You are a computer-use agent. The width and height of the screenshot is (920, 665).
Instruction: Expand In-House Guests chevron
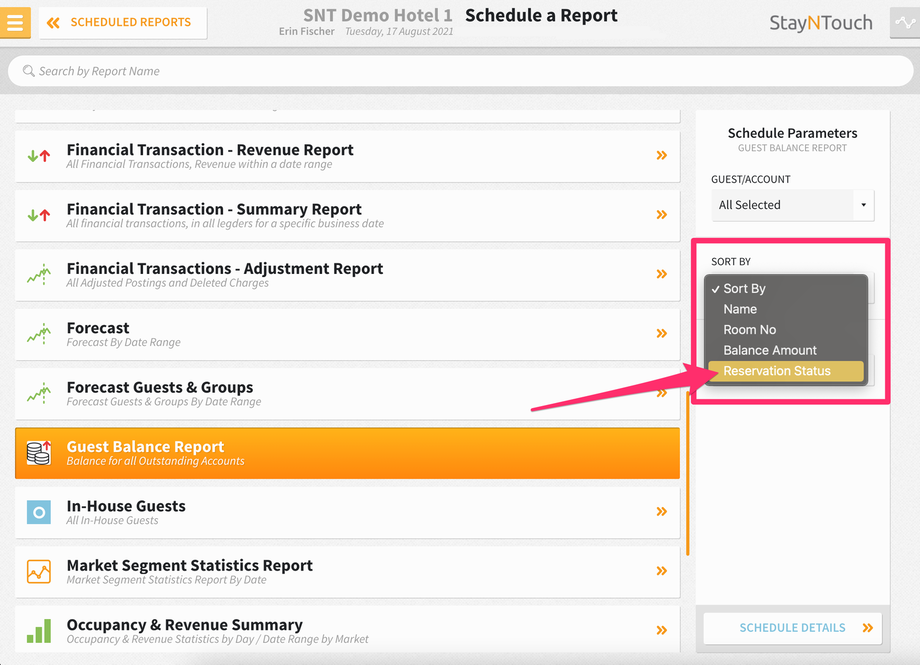coord(662,511)
